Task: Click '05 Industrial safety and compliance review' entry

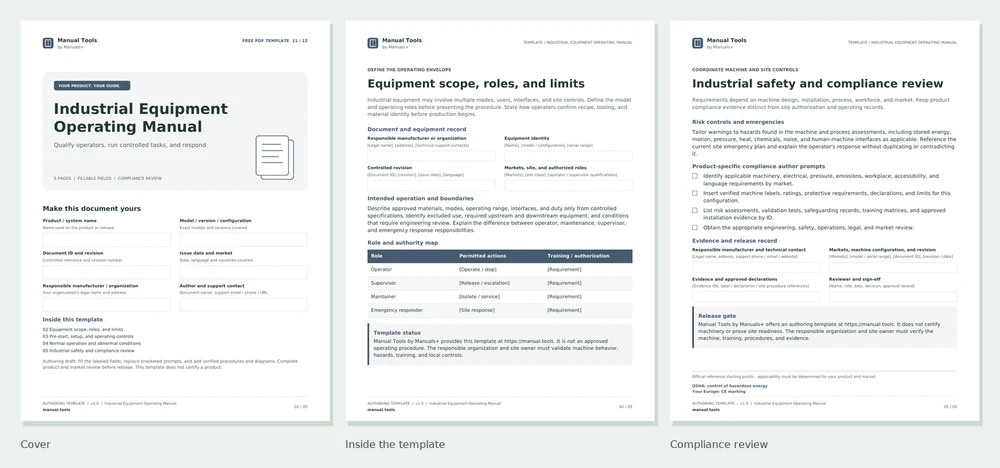Action: click(89, 351)
